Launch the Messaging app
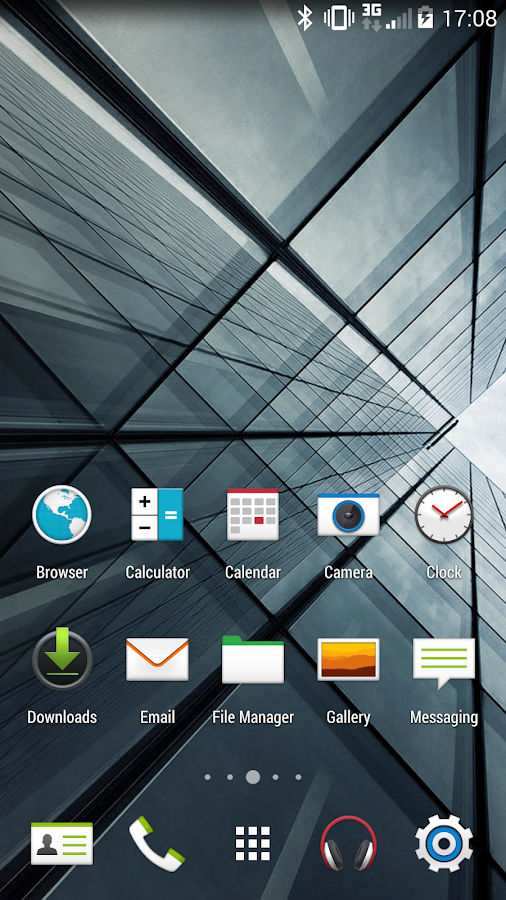The width and height of the screenshot is (506, 900). 443,662
